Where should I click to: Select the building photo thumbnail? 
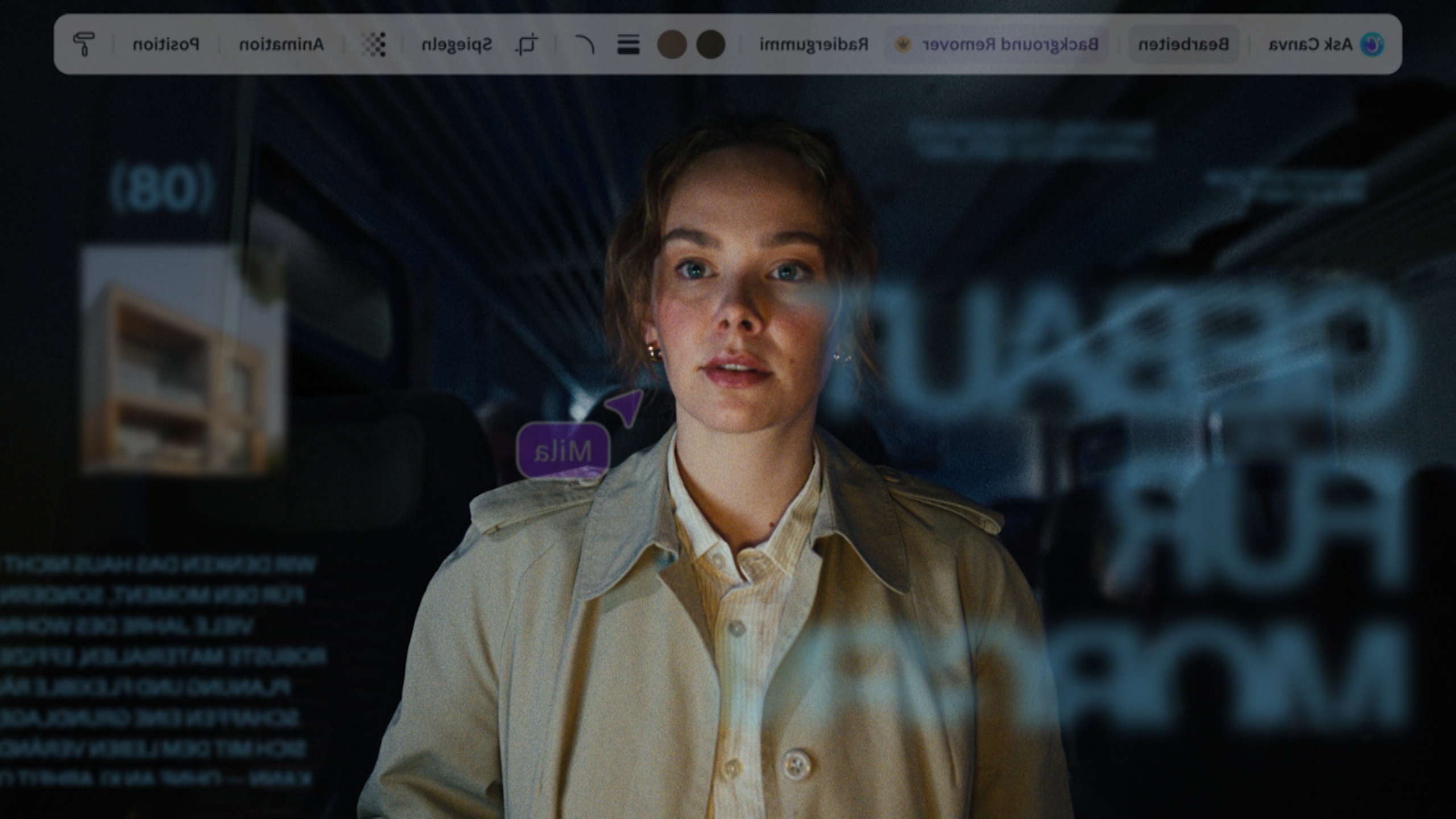click(183, 359)
